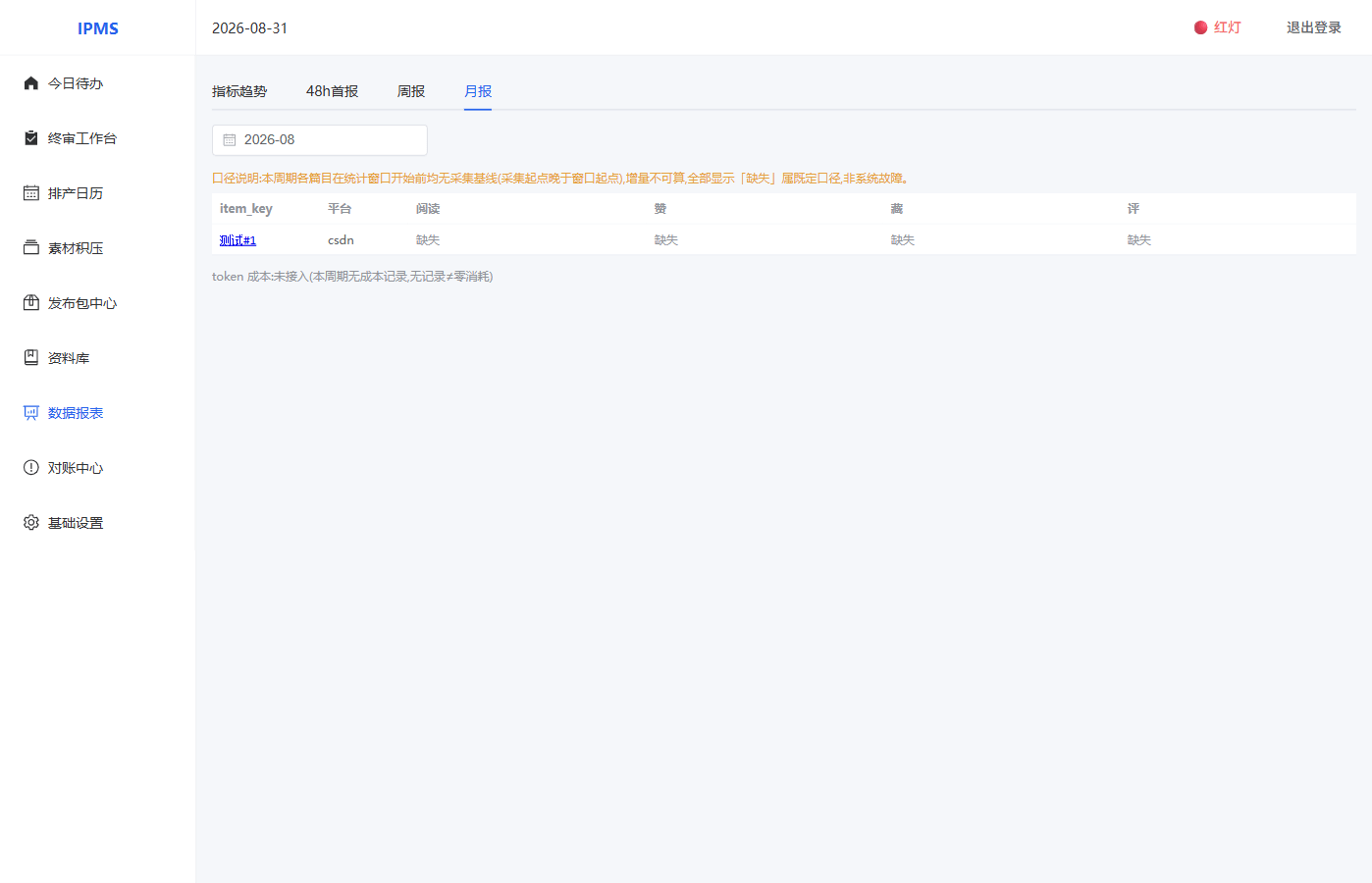Open 对账中心 in the sidebar
This screenshot has height=883, width=1372.
(98, 468)
